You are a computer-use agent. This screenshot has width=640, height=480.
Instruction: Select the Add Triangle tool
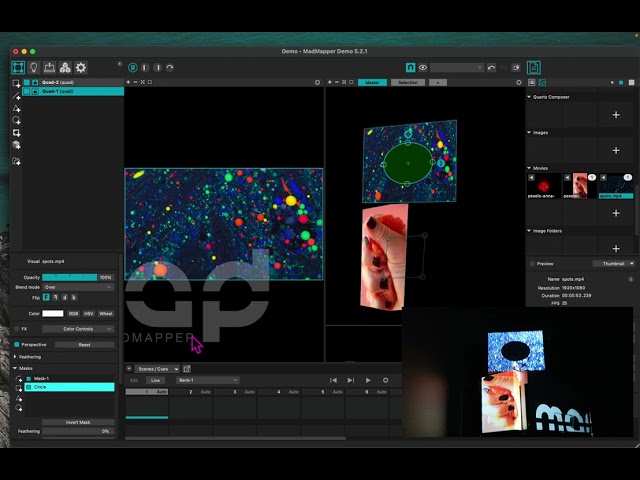click(x=16, y=109)
